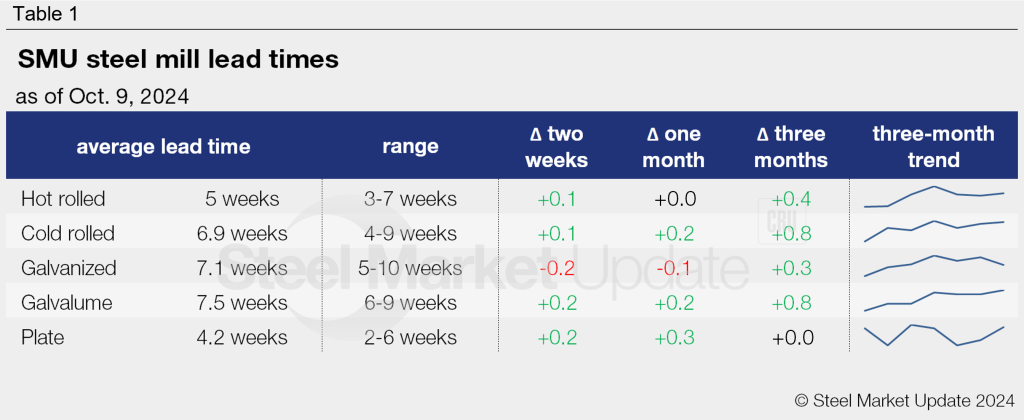Click the 'Δ two weeks' column header
This screenshot has width=1024, height=420.
click(557, 147)
